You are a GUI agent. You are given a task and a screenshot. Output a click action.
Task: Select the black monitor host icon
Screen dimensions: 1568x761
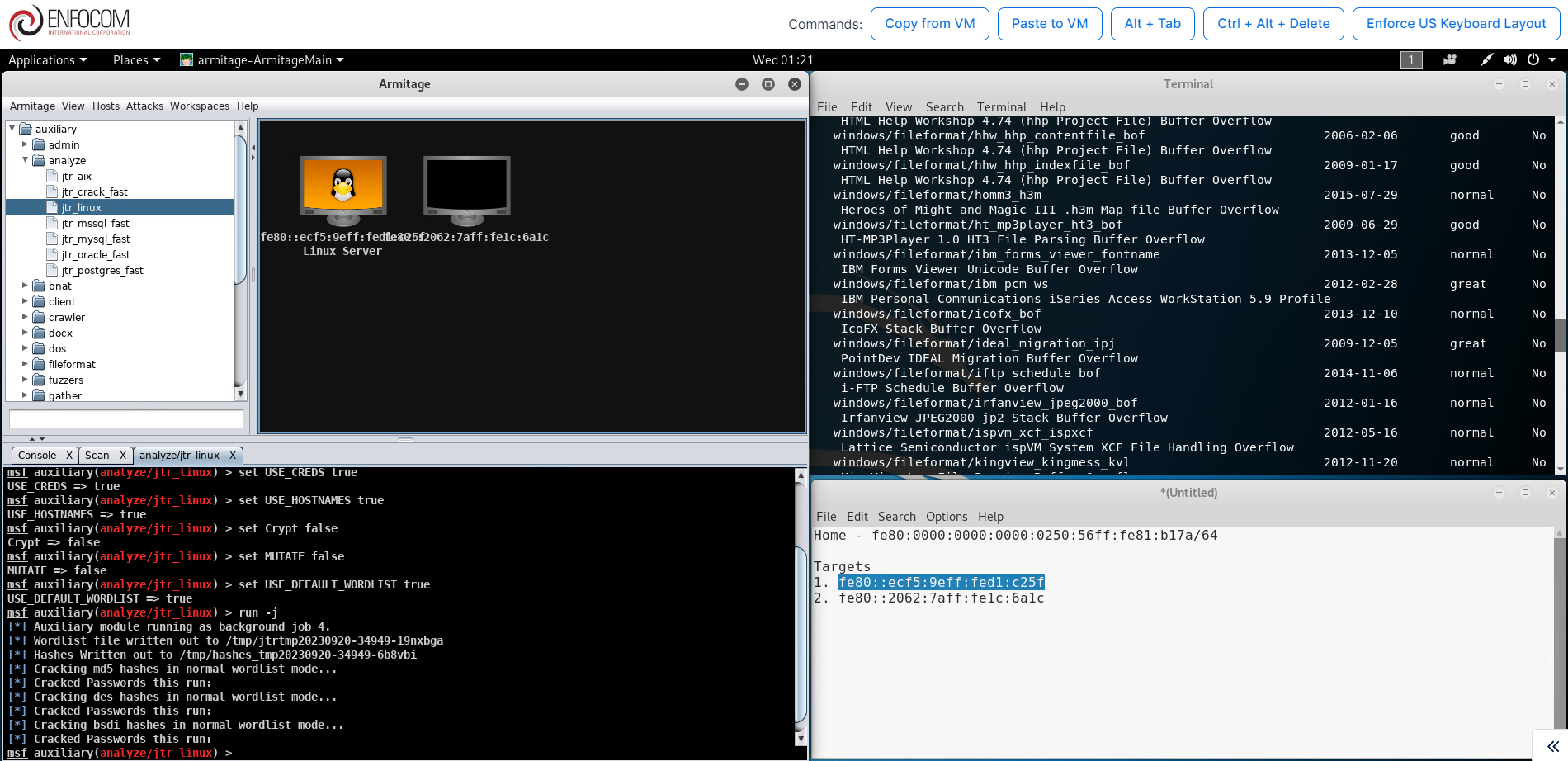tap(466, 191)
